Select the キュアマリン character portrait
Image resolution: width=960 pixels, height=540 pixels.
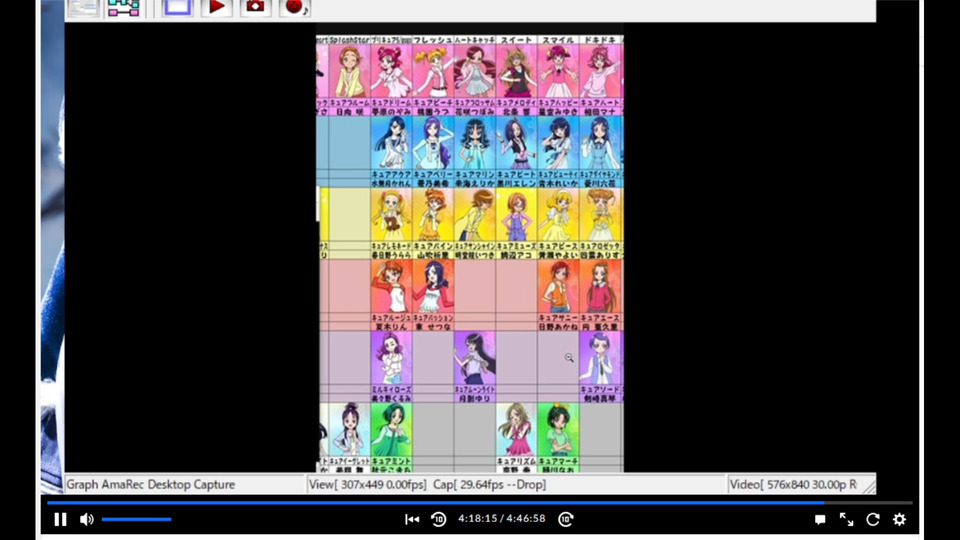pyautogui.click(x=474, y=143)
